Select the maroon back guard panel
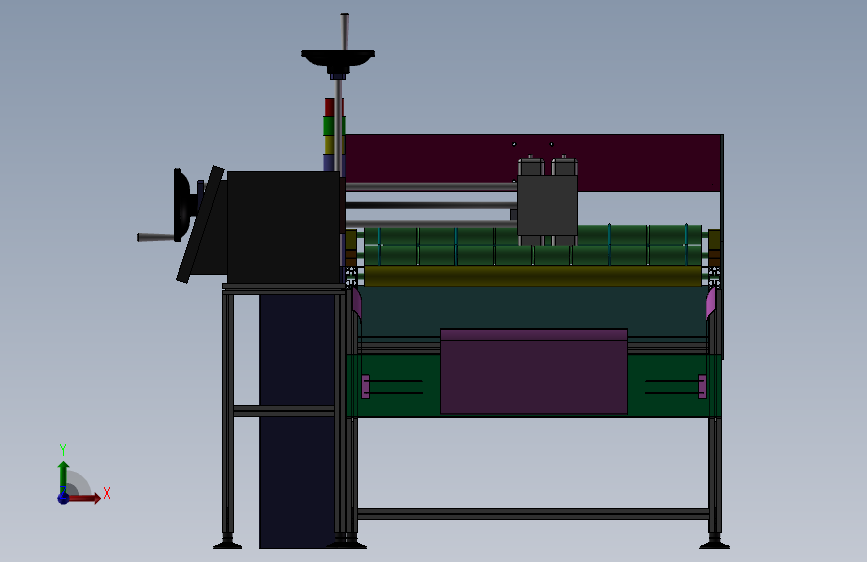This screenshot has height=562, width=867. pyautogui.click(x=534, y=163)
